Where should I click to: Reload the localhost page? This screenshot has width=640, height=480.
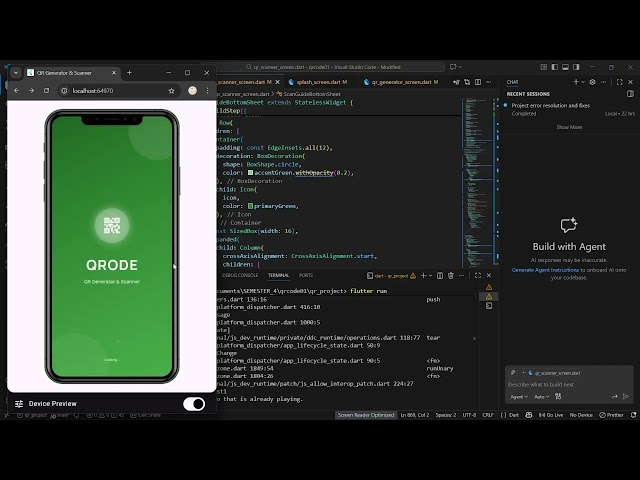[x=47, y=91]
